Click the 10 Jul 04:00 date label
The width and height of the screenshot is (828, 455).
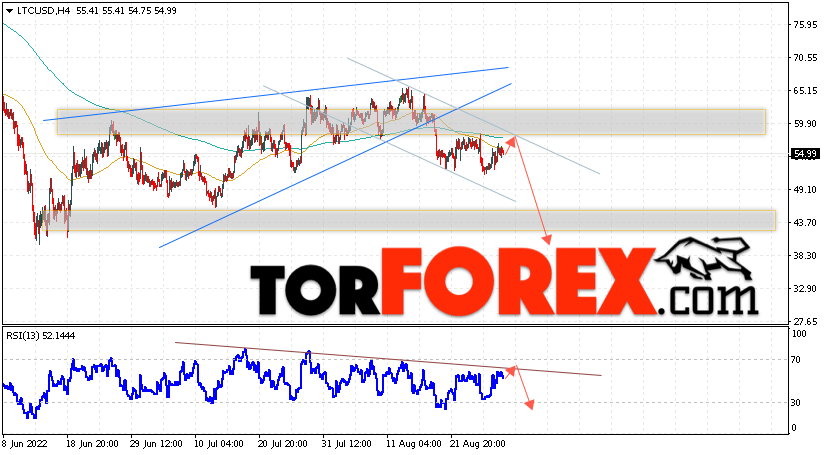(220, 444)
